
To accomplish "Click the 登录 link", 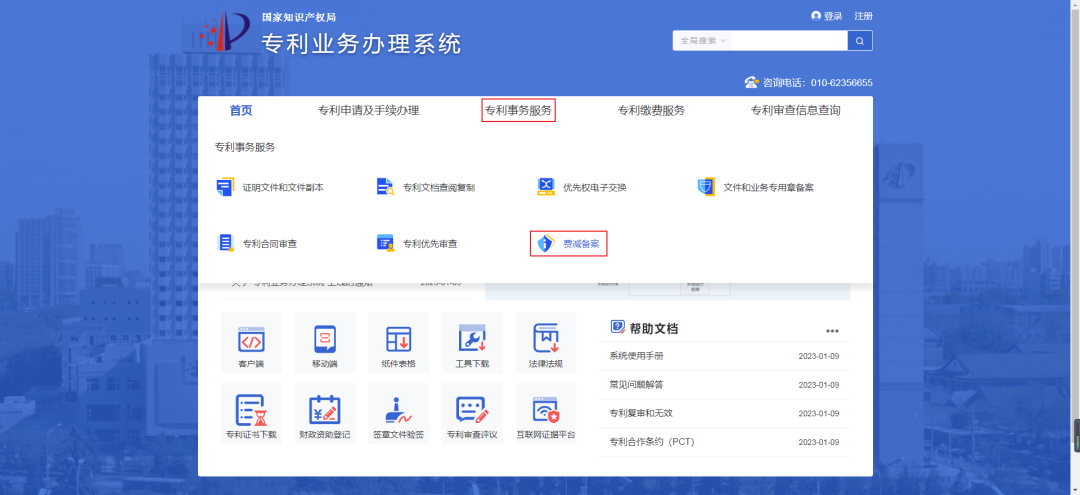I will point(832,16).
